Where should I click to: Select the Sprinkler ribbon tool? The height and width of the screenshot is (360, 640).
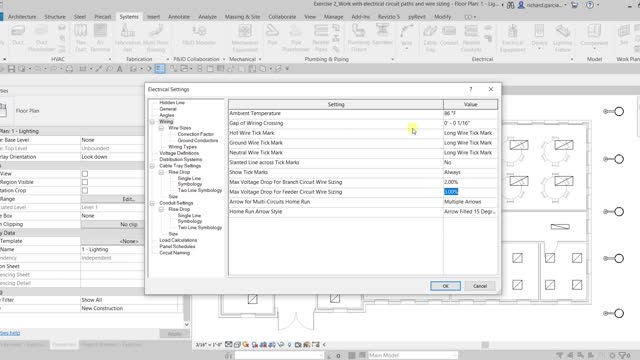point(382,35)
